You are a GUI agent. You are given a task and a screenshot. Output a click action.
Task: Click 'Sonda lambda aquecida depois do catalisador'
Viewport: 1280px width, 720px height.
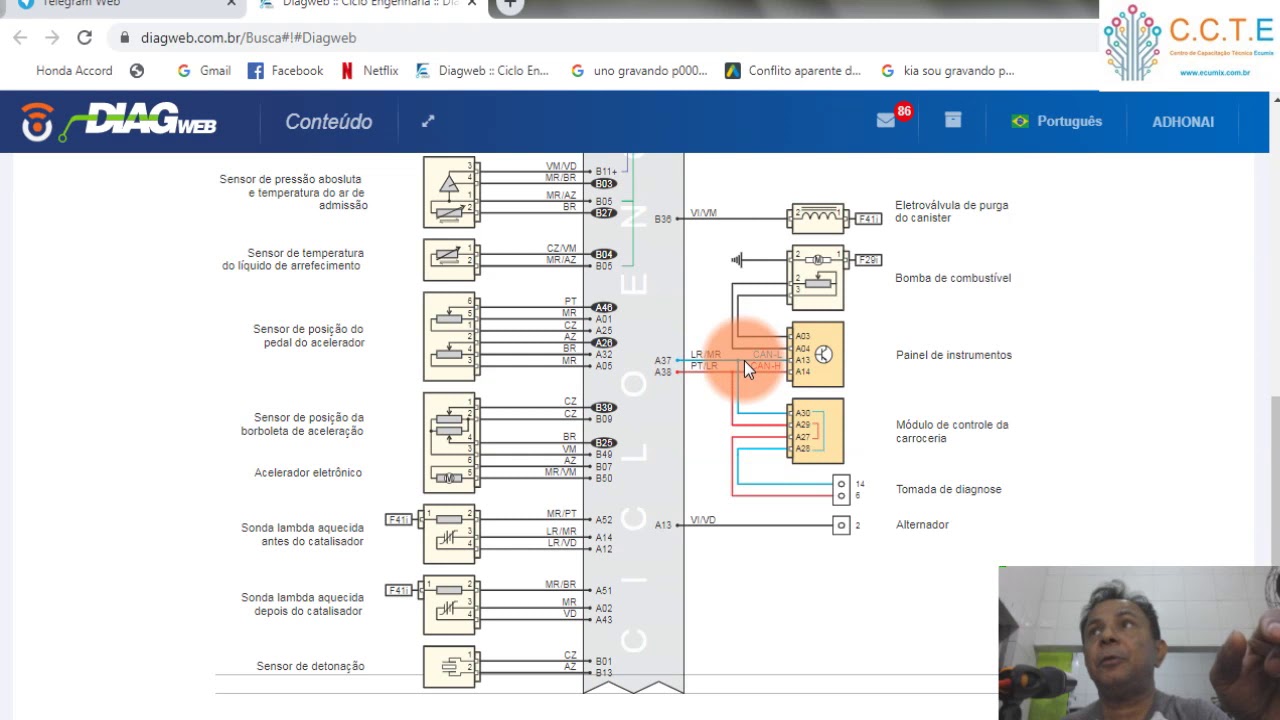302,604
